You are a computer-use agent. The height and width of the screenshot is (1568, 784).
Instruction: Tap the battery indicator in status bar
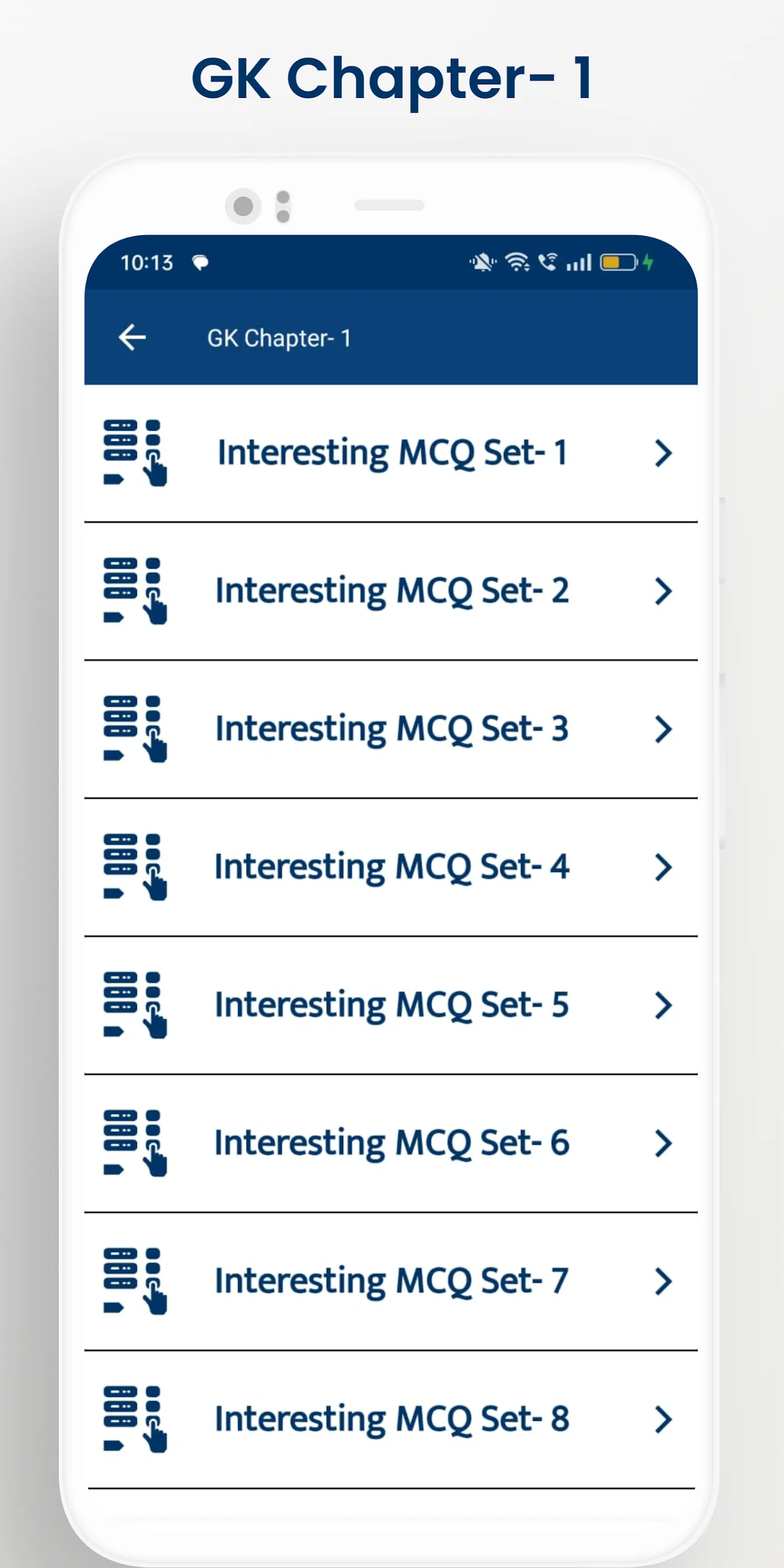coord(619,262)
